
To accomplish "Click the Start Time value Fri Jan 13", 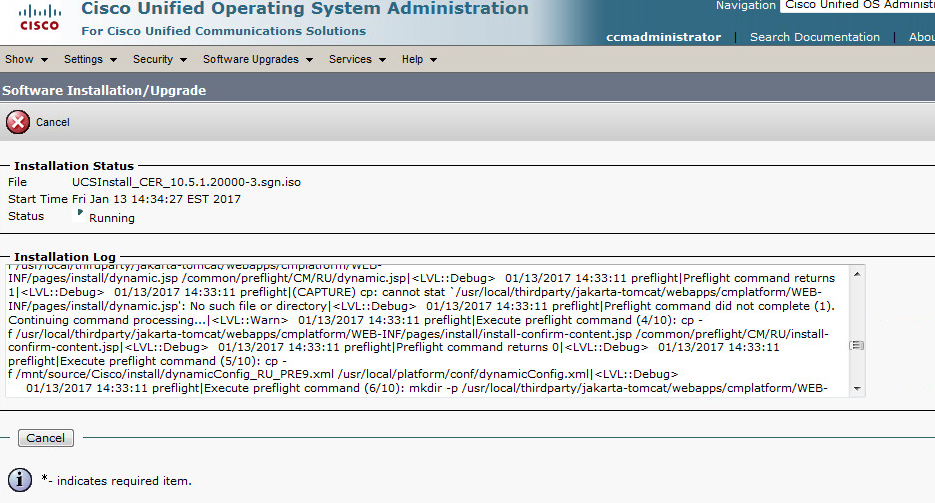I will (156, 199).
